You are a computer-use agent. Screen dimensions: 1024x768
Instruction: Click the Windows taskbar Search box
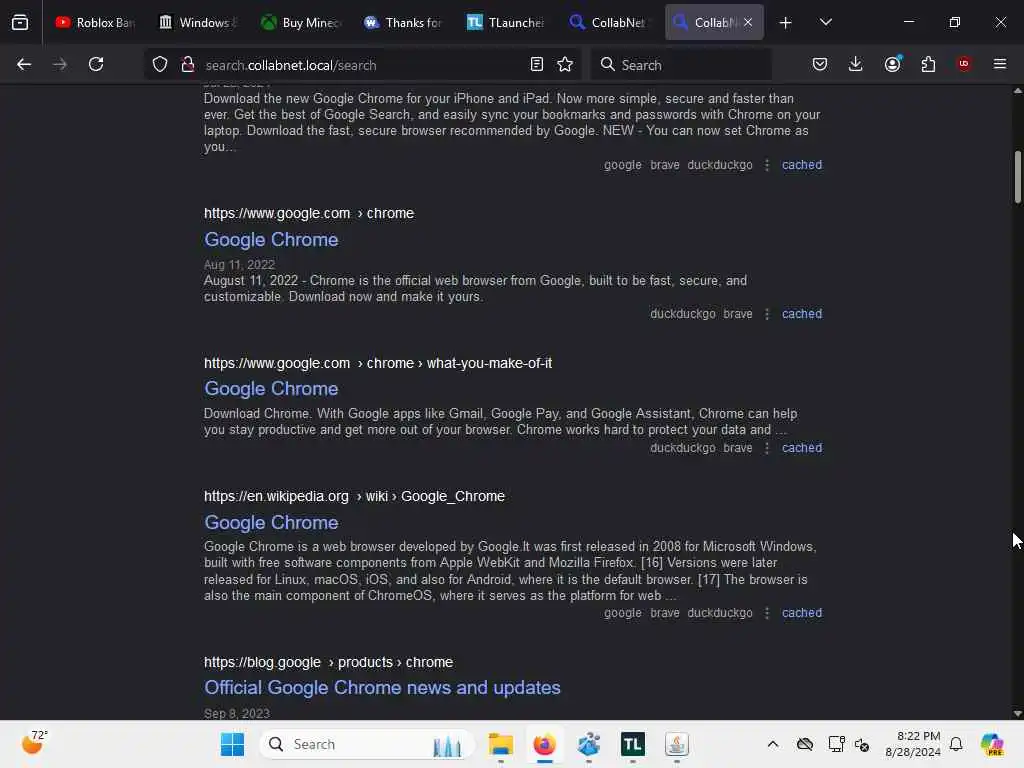point(366,744)
